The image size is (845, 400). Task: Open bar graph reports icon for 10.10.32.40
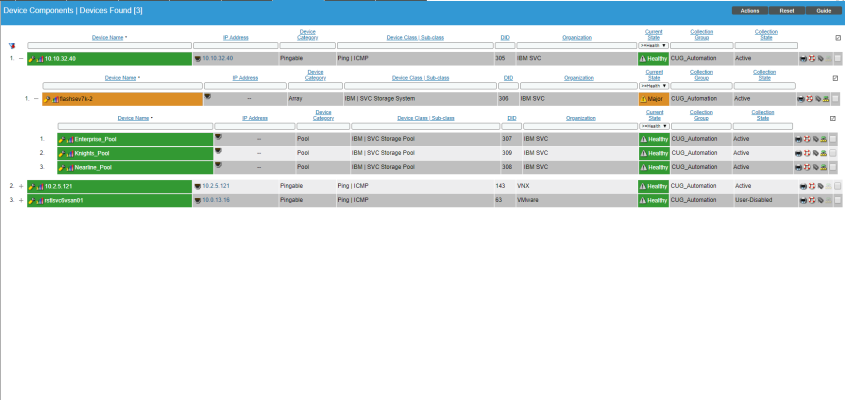(x=40, y=59)
